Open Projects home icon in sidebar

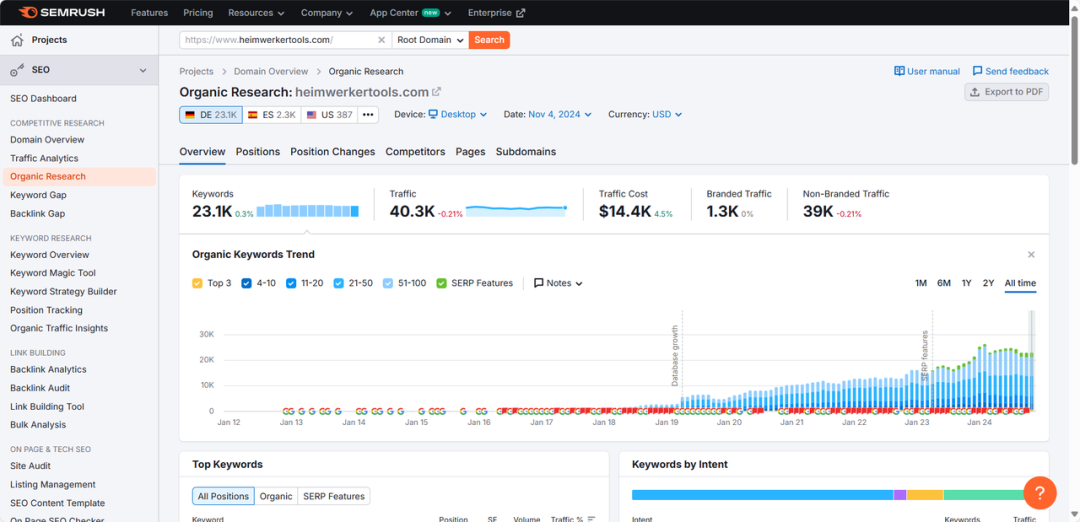tap(17, 40)
